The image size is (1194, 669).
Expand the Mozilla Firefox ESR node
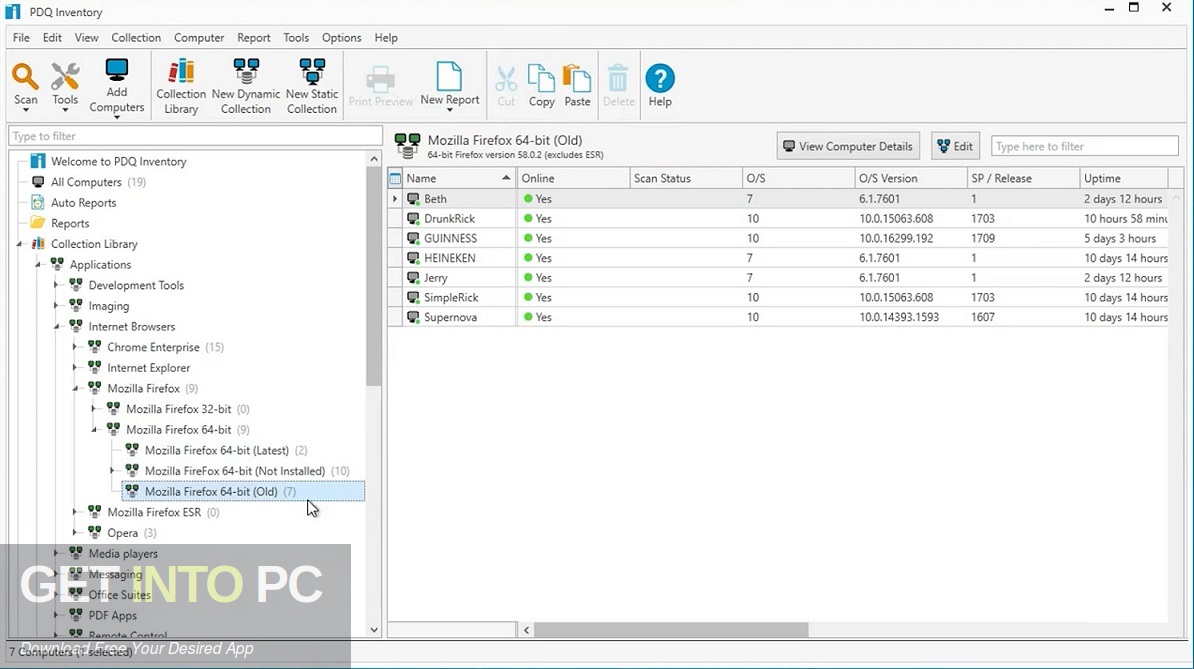coord(75,512)
